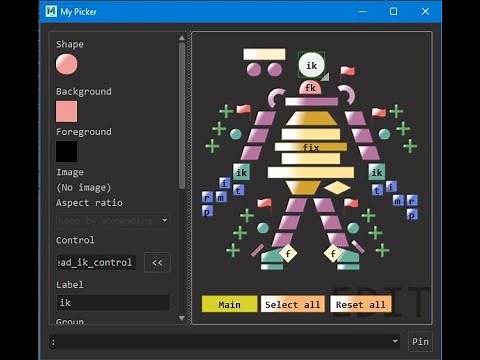Select the pink fk neck control
The height and width of the screenshot is (360, 480).
[310, 87]
